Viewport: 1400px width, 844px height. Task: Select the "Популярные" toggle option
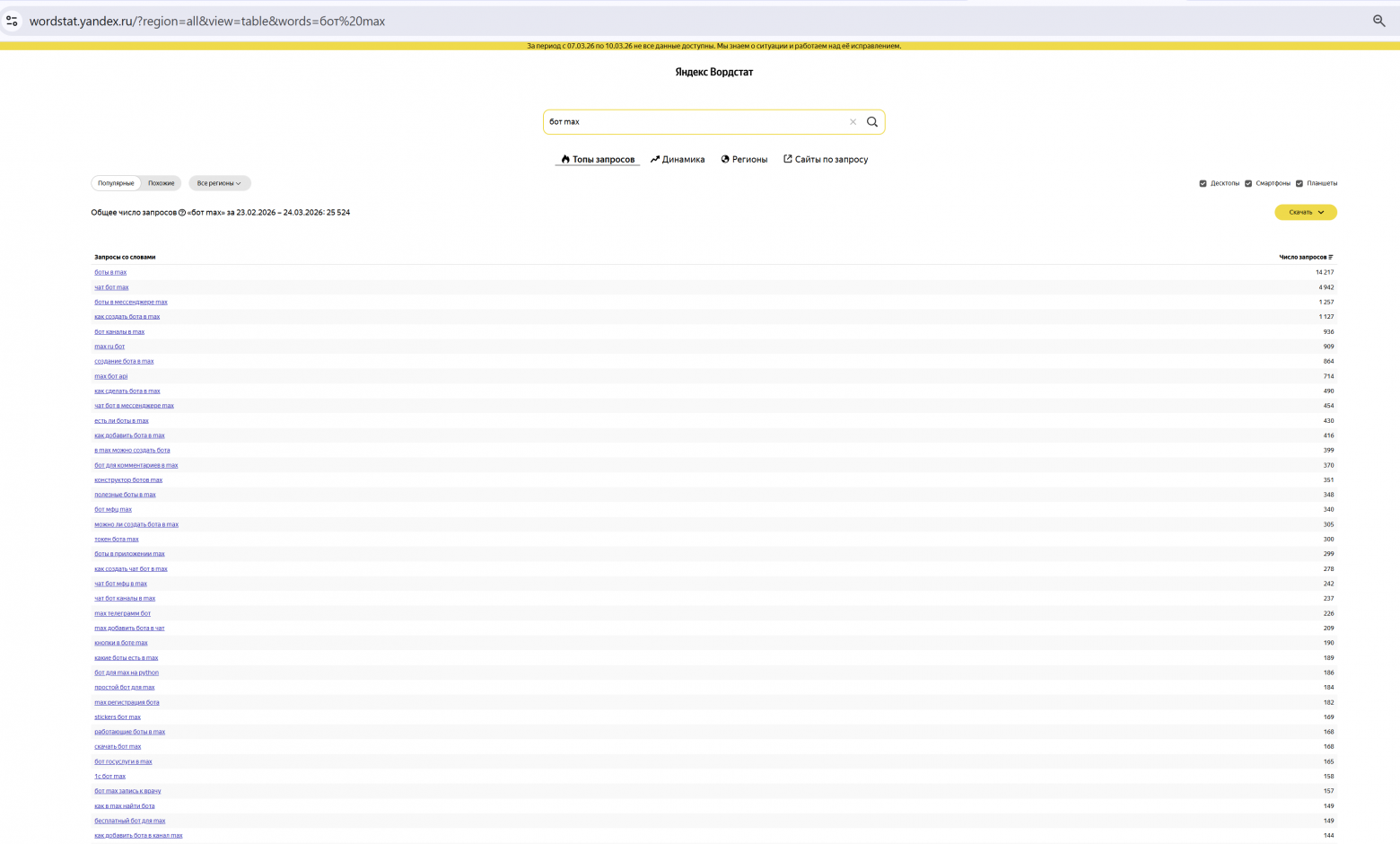(116, 183)
